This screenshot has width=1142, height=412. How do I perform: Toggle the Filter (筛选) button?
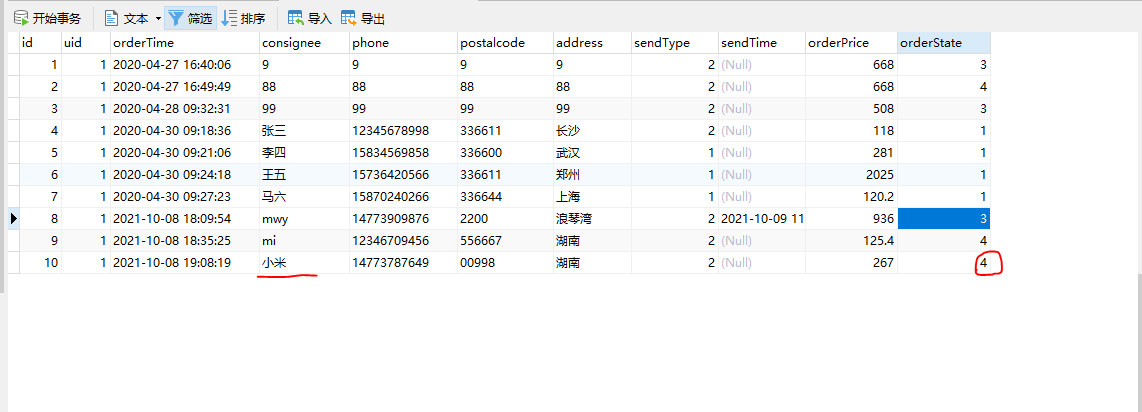[190, 18]
